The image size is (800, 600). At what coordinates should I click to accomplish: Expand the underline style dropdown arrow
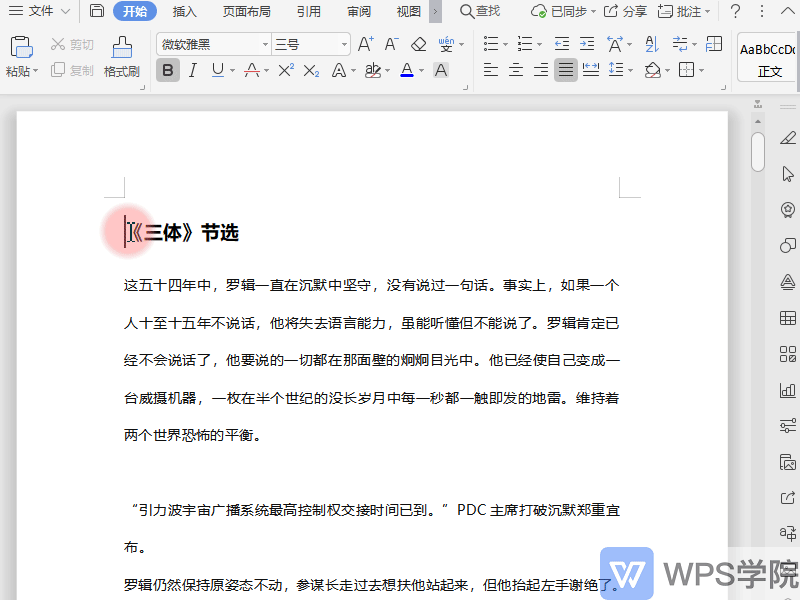click(232, 70)
